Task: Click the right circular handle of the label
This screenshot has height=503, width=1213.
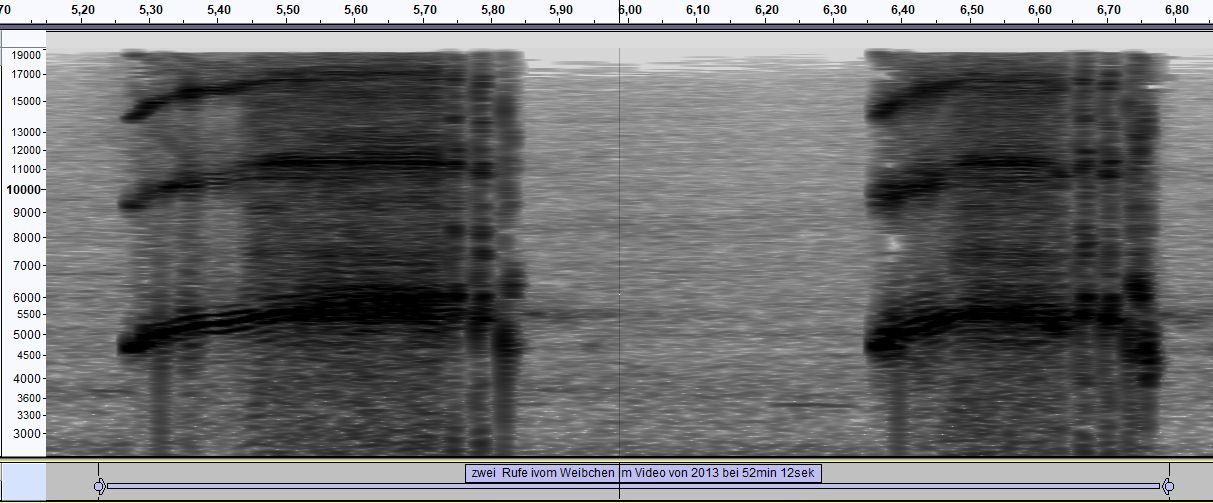Action: click(1167, 486)
